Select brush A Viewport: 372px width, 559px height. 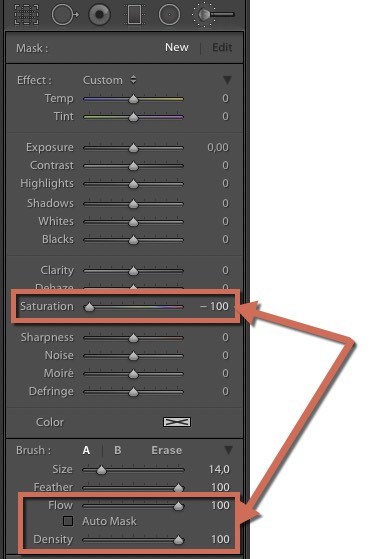(86, 450)
